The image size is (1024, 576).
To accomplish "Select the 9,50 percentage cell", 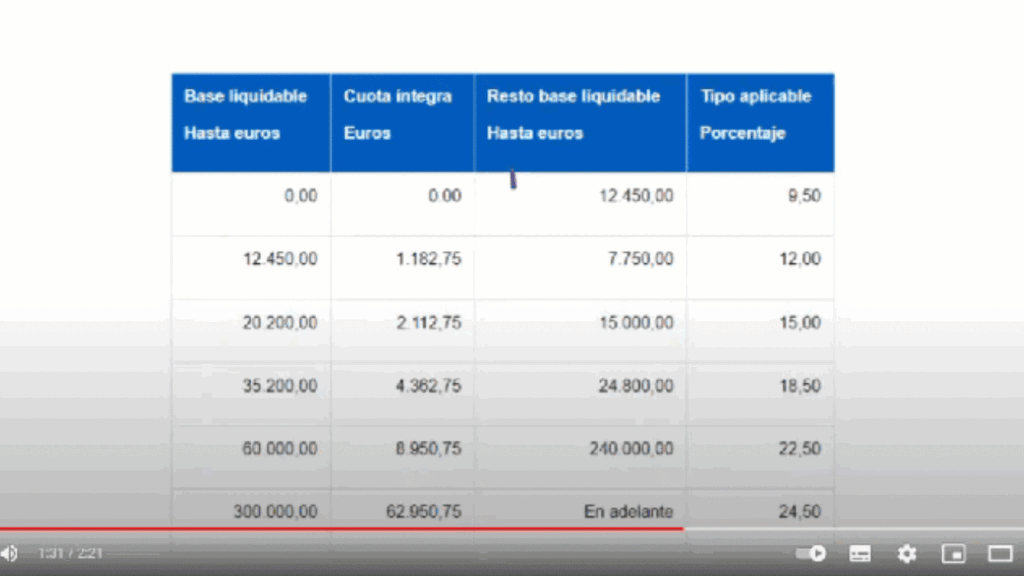I will pos(760,204).
